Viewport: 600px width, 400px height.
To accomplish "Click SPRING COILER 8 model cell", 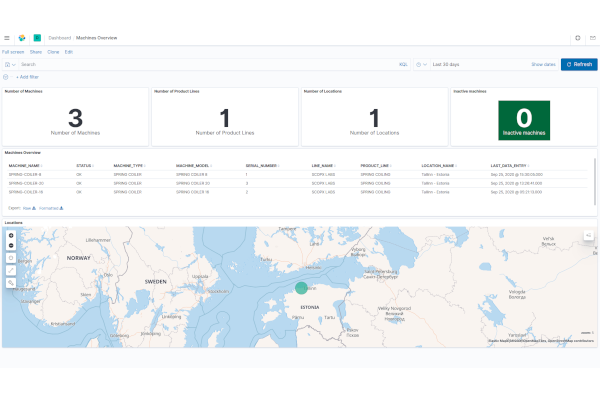I will 191,175.
